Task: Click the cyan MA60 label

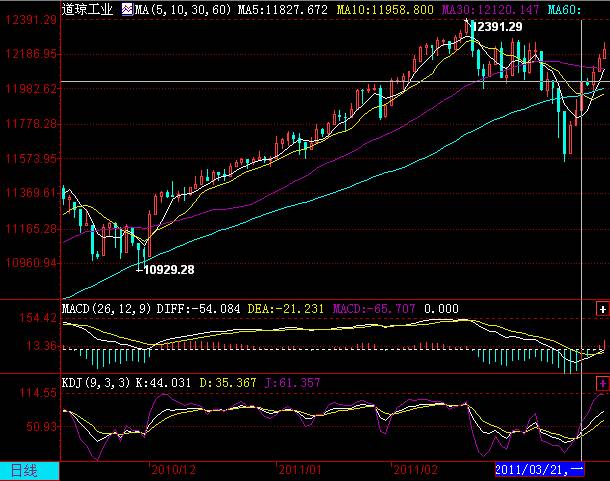Action: 564,9
